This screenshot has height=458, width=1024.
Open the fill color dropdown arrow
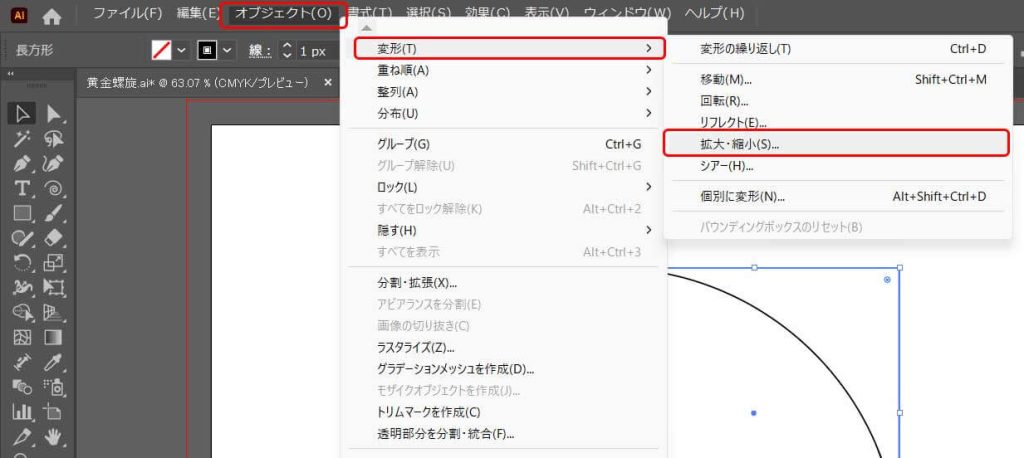pos(181,50)
